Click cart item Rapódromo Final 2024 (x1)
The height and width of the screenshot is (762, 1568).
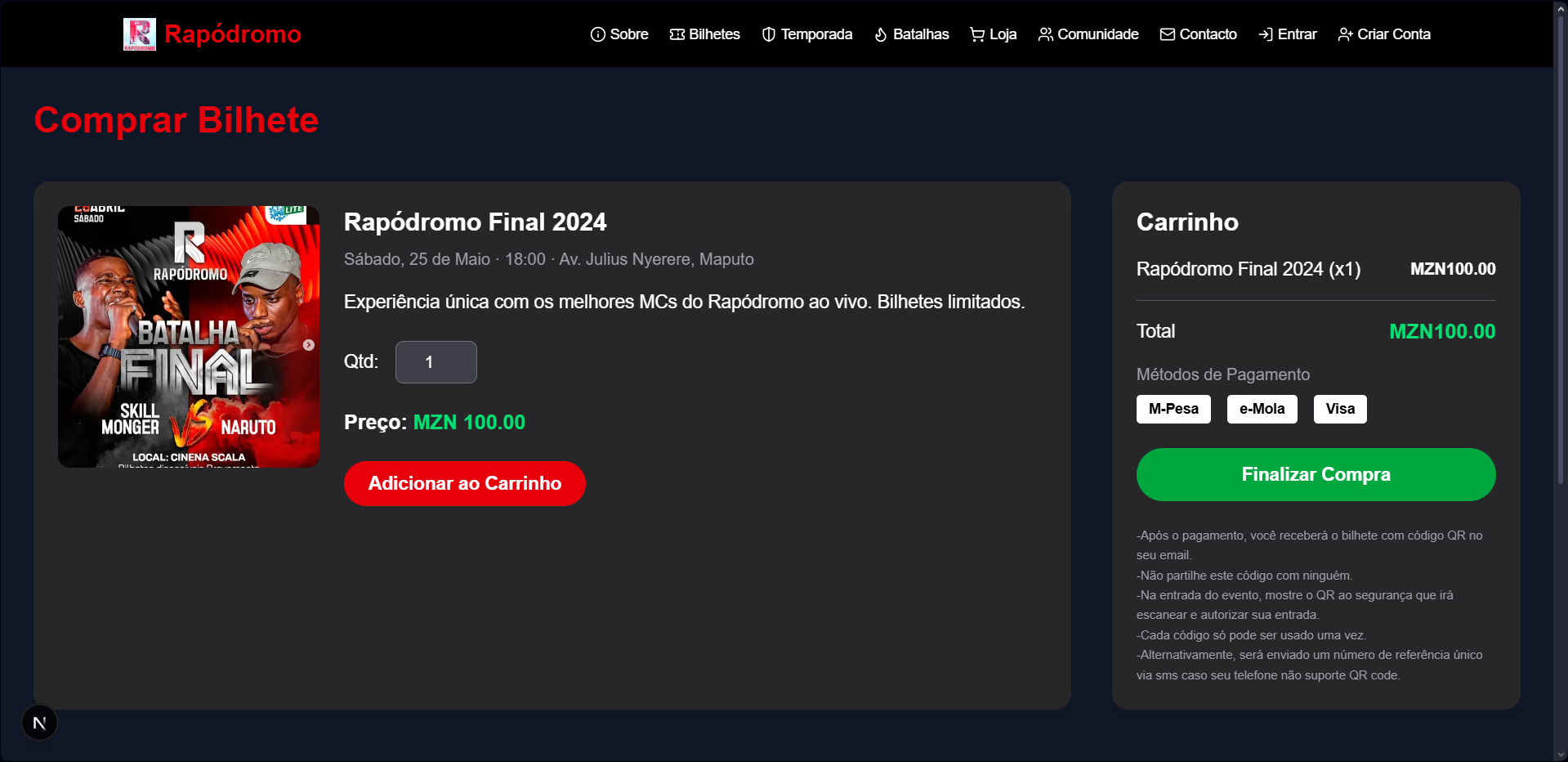[x=1249, y=269]
